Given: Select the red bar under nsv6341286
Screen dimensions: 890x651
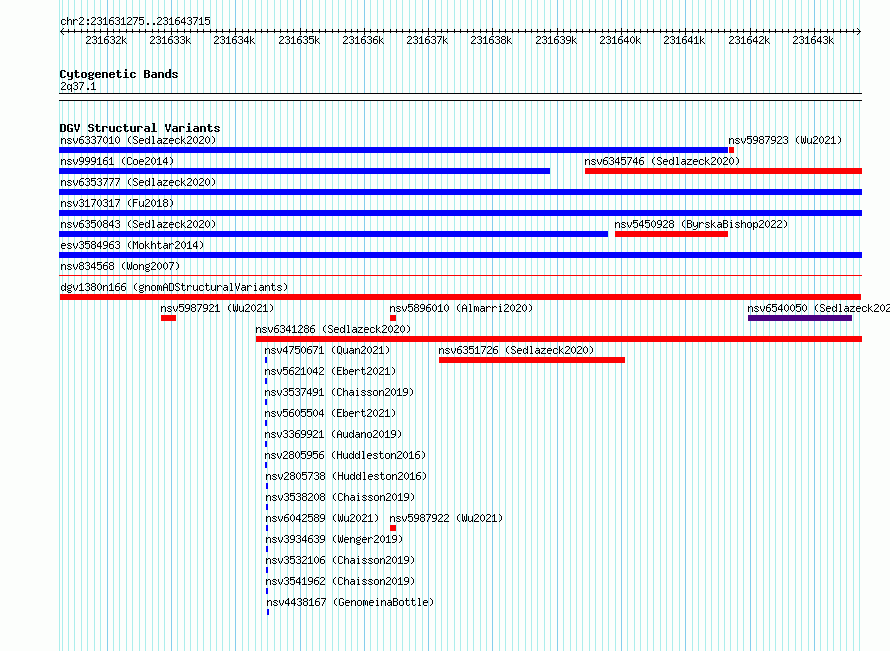Looking at the screenshot, I should click(x=559, y=339).
